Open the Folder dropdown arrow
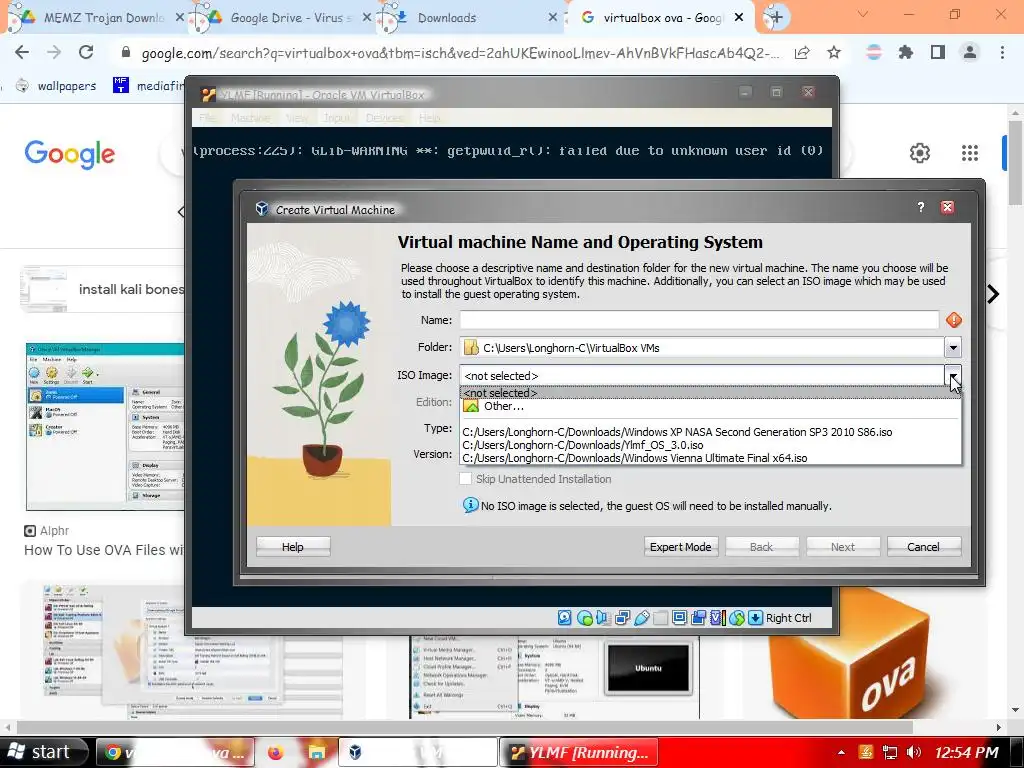The height and width of the screenshot is (768, 1024). (x=953, y=347)
